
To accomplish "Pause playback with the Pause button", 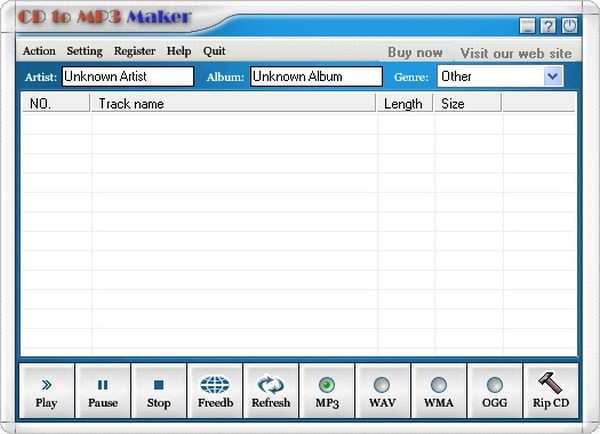I will [x=102, y=385].
